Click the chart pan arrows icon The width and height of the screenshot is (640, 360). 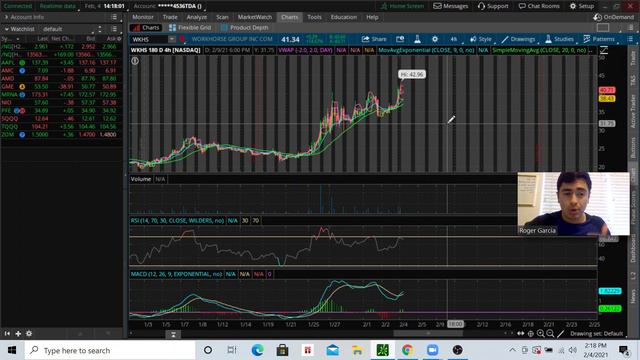tap(520, 333)
